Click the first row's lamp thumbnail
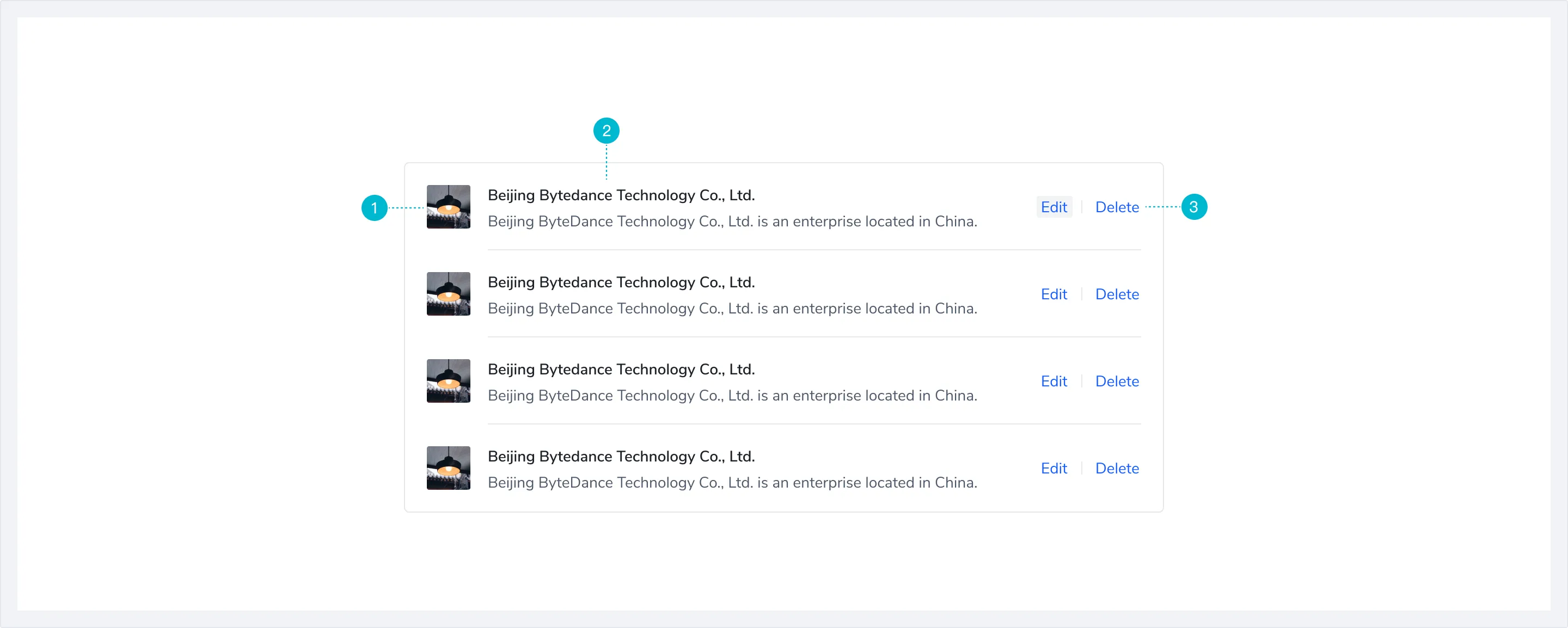Screen dimensions: 1568x628 point(448,207)
